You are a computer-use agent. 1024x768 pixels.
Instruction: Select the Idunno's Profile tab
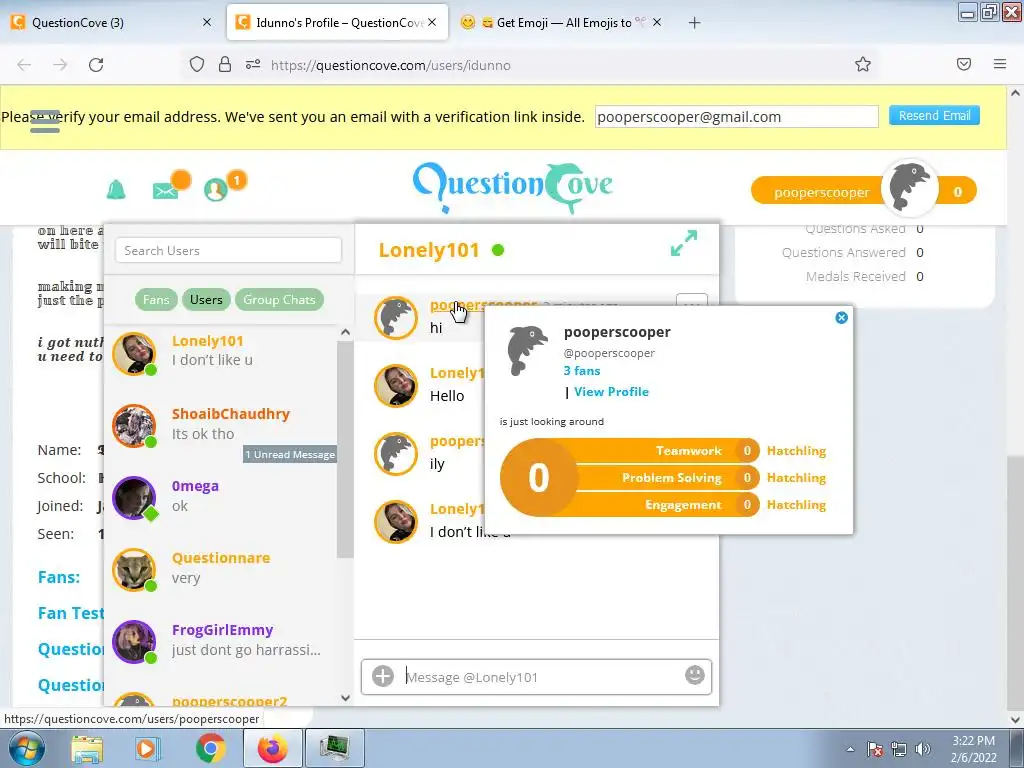pyautogui.click(x=337, y=23)
